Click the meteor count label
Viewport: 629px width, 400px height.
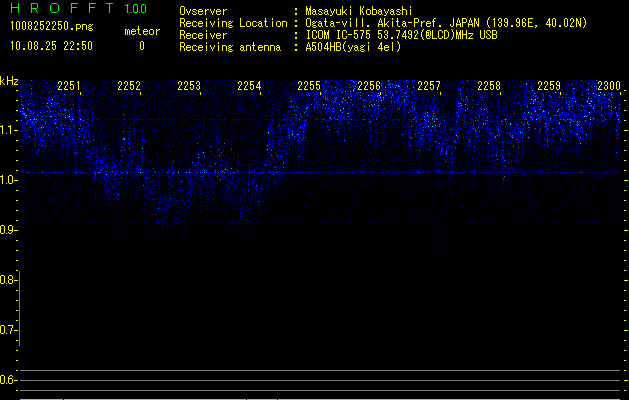[142, 31]
